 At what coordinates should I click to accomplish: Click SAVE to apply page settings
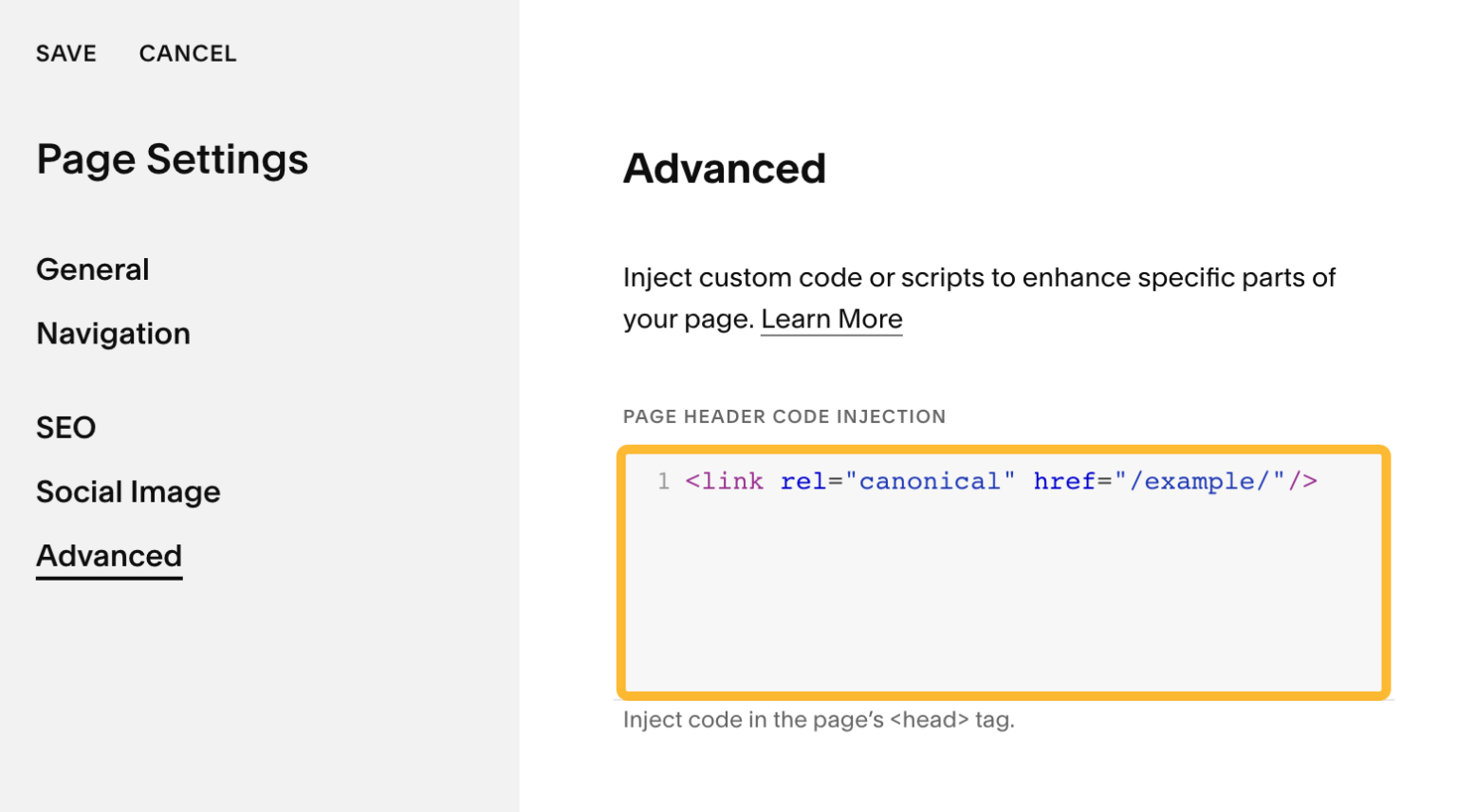[x=65, y=53]
